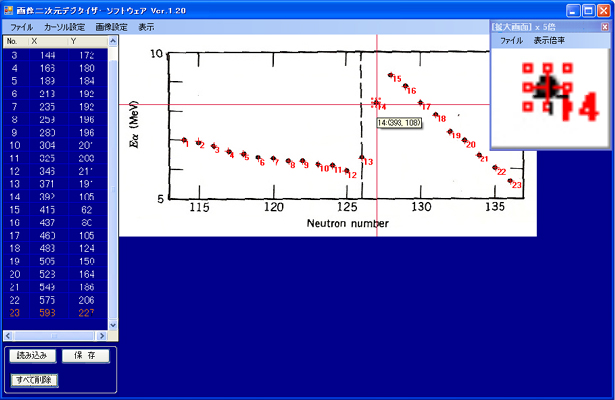This screenshot has width=615, height=400.
Task: Click the Y column header in the list
Action: tap(73, 42)
